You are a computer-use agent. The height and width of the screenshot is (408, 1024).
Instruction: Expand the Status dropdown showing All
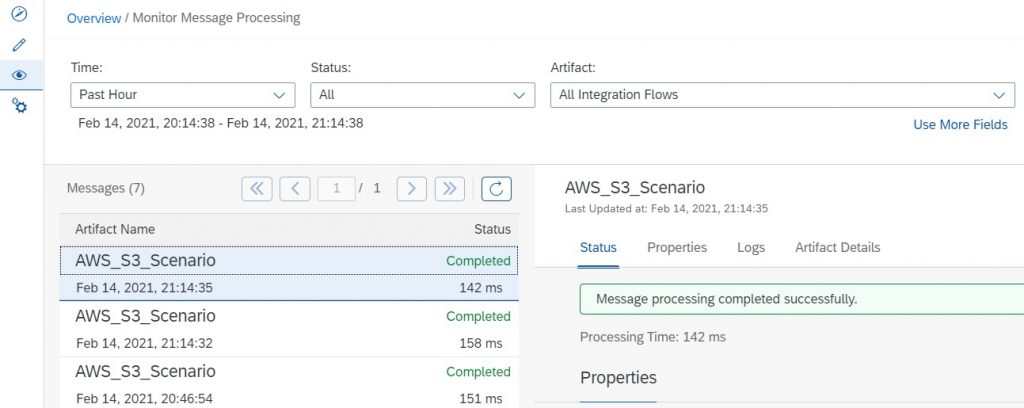(423, 95)
